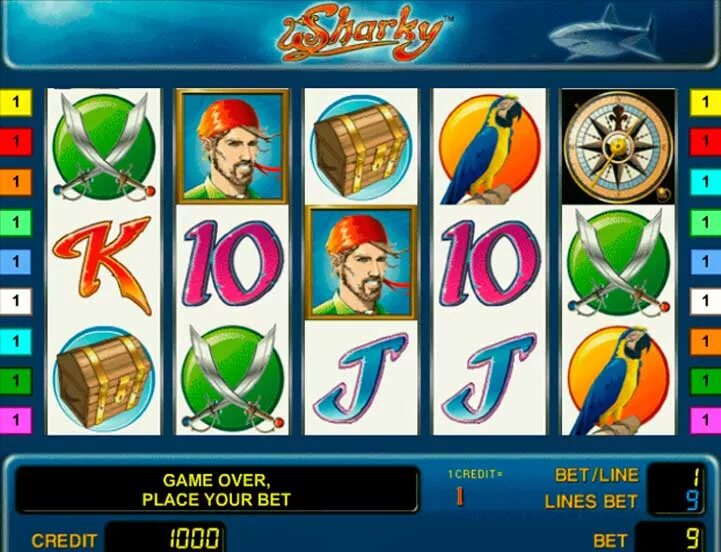Select the red payline marker on left side

pyautogui.click(x=16, y=142)
